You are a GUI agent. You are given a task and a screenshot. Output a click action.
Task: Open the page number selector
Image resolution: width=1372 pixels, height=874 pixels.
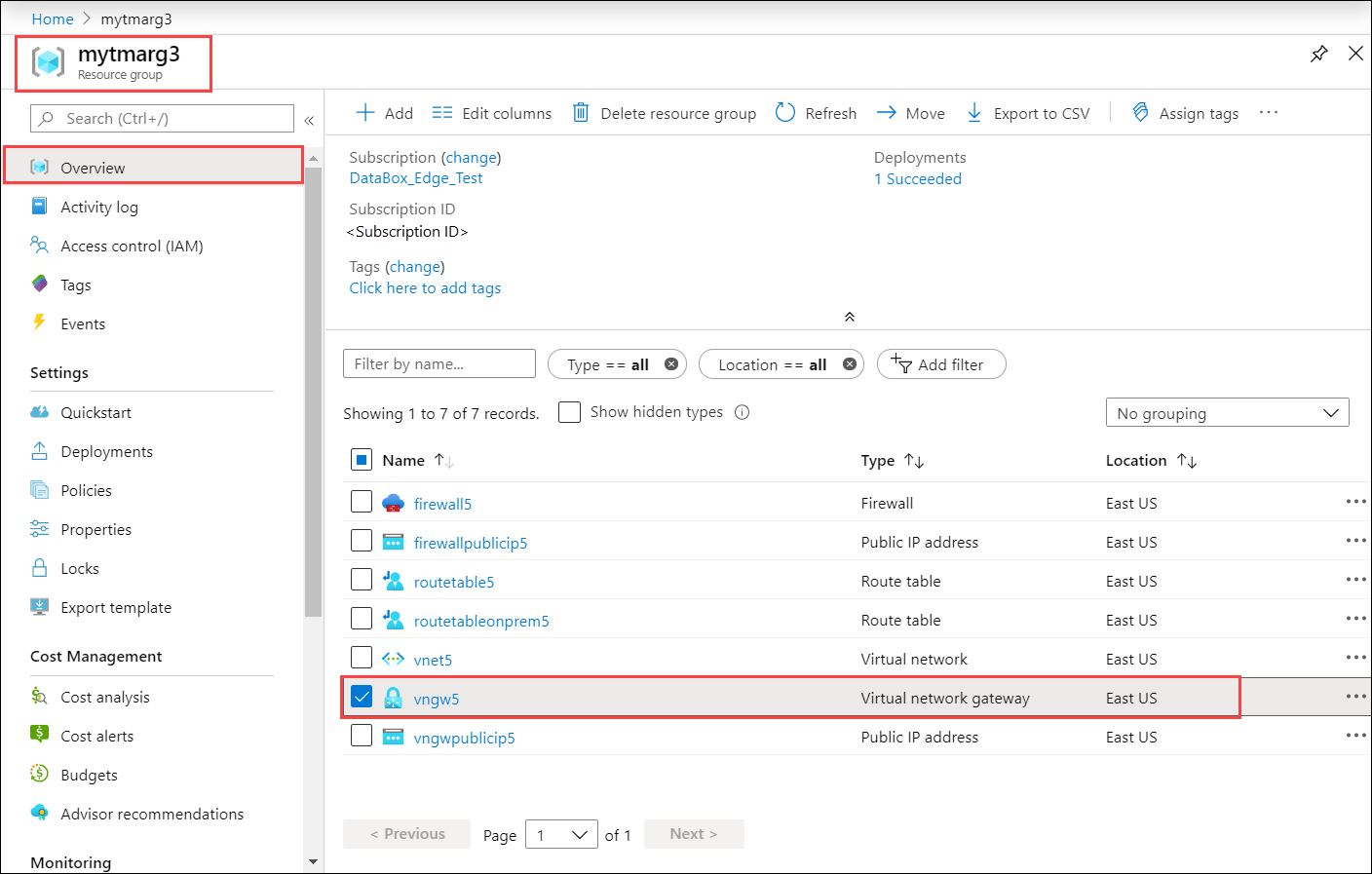[561, 834]
